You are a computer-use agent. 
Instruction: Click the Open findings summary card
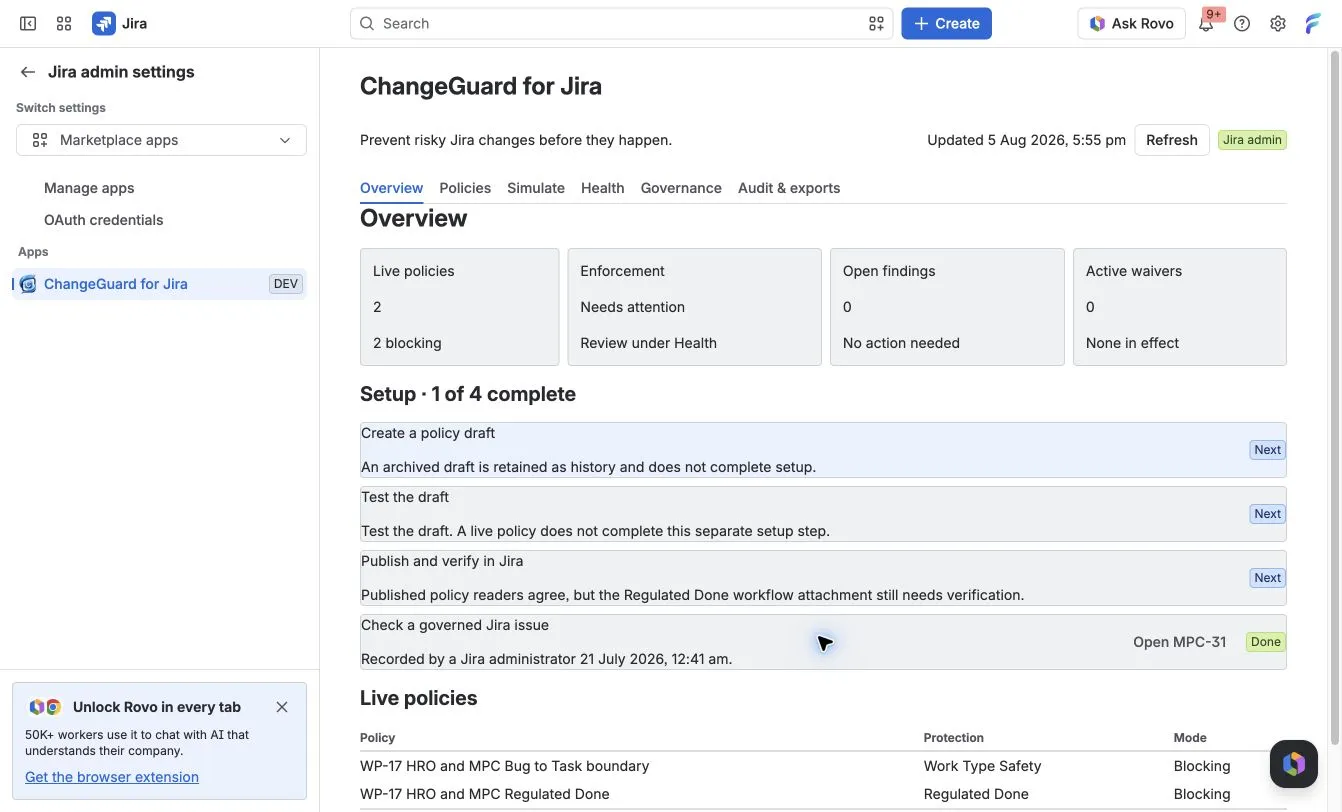[x=947, y=307]
